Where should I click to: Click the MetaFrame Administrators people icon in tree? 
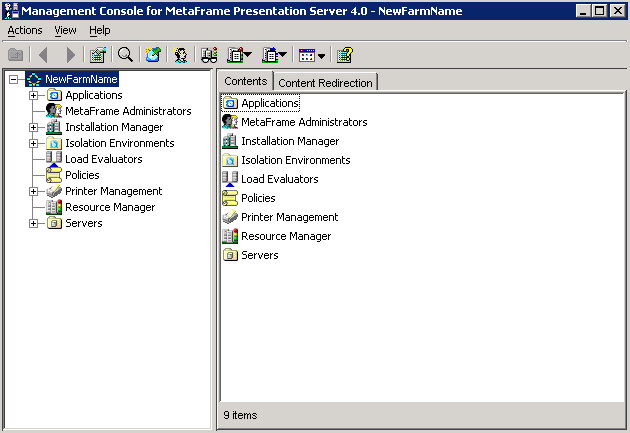pyautogui.click(x=54, y=111)
